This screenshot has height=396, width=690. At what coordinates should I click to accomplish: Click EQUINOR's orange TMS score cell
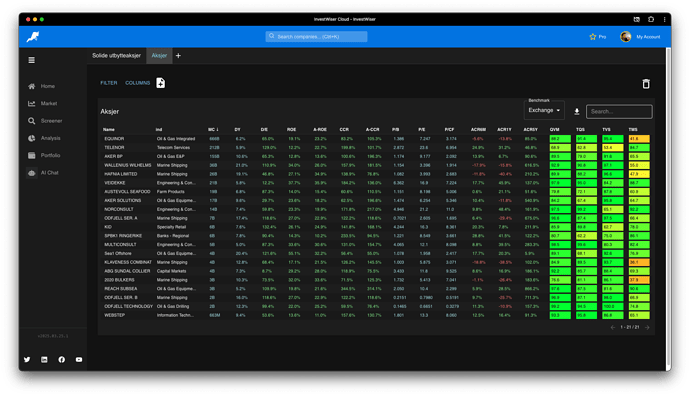pyautogui.click(x=639, y=139)
